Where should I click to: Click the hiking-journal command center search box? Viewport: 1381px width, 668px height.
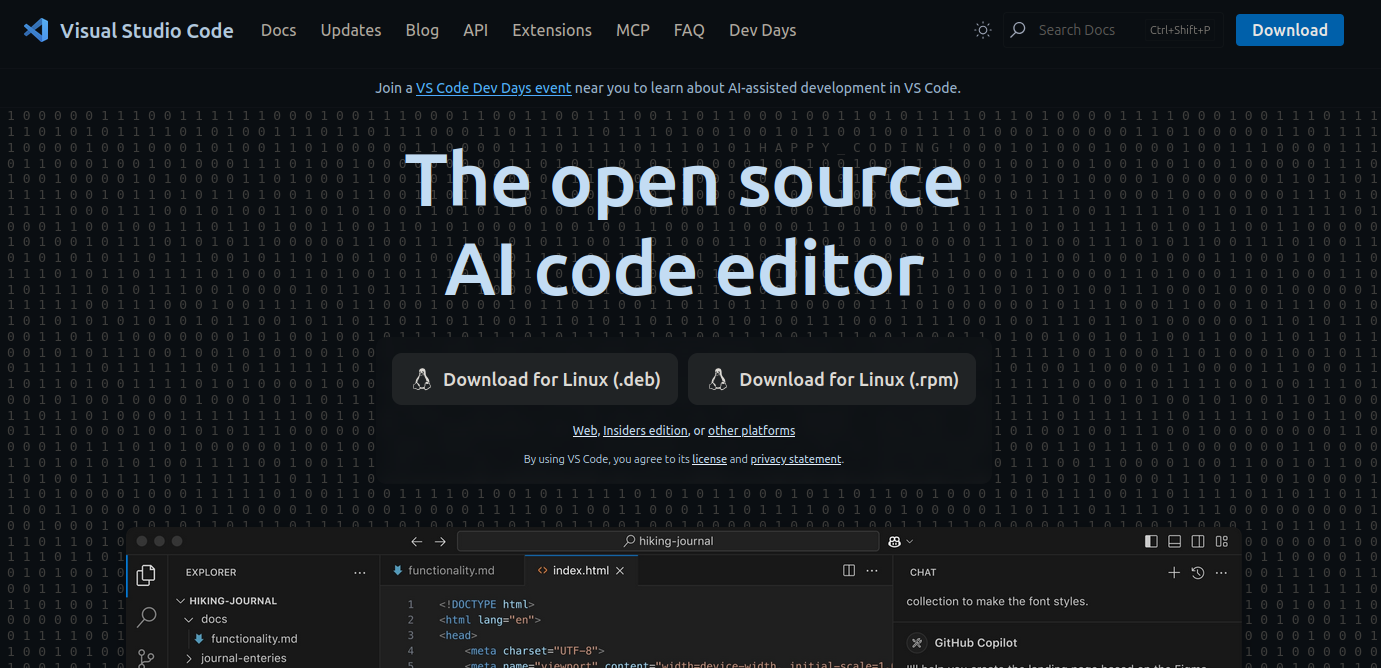click(668, 541)
